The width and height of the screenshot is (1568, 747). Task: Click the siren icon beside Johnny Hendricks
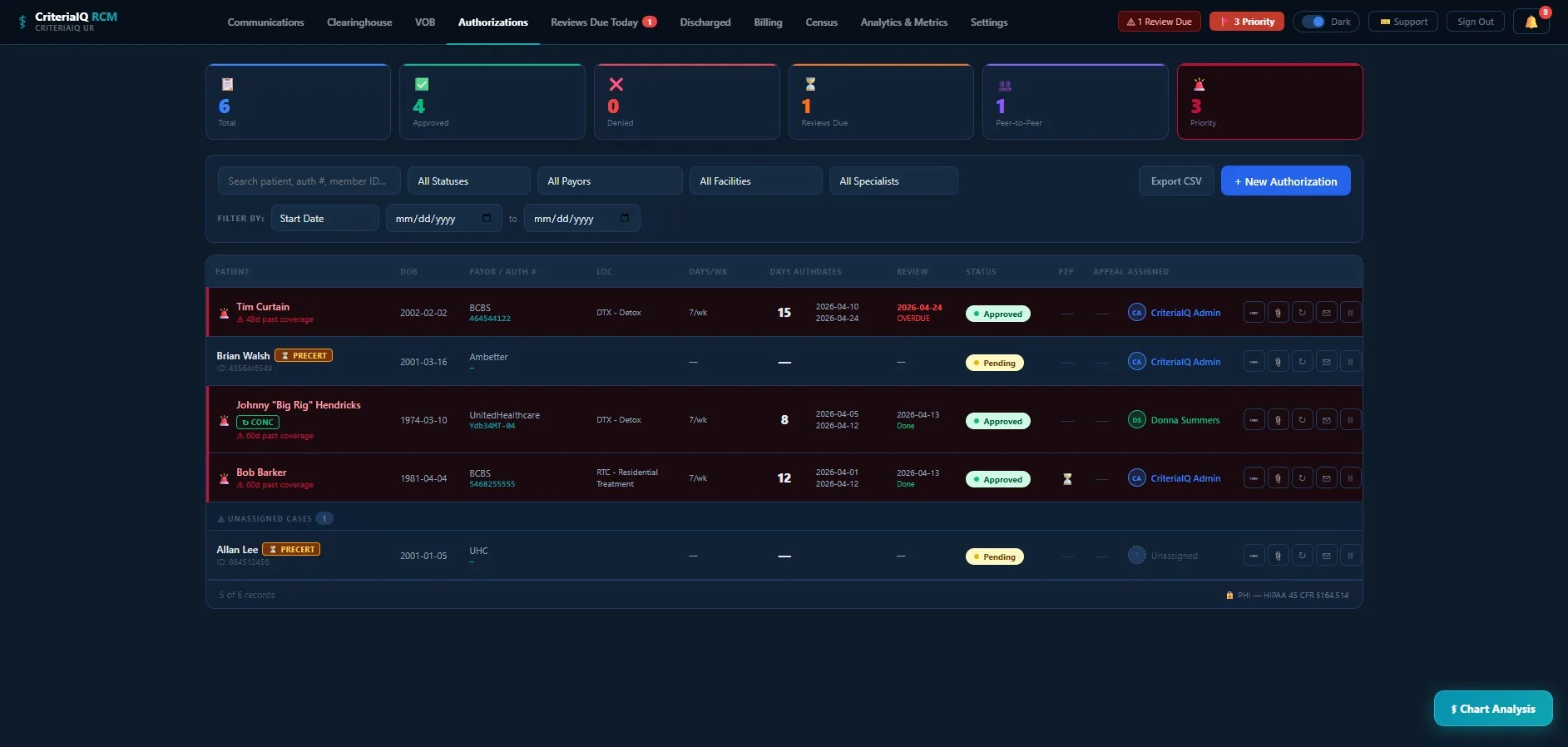(x=224, y=421)
